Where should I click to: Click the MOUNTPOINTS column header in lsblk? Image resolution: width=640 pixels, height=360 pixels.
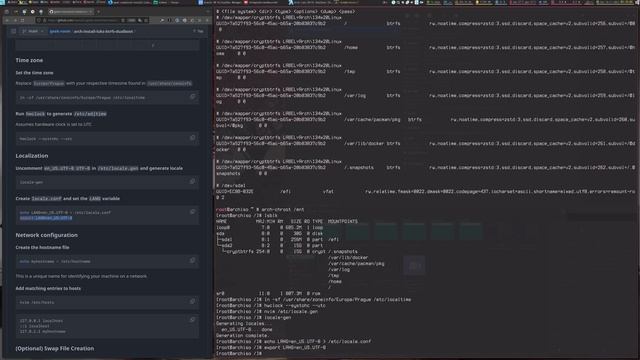click(x=342, y=221)
